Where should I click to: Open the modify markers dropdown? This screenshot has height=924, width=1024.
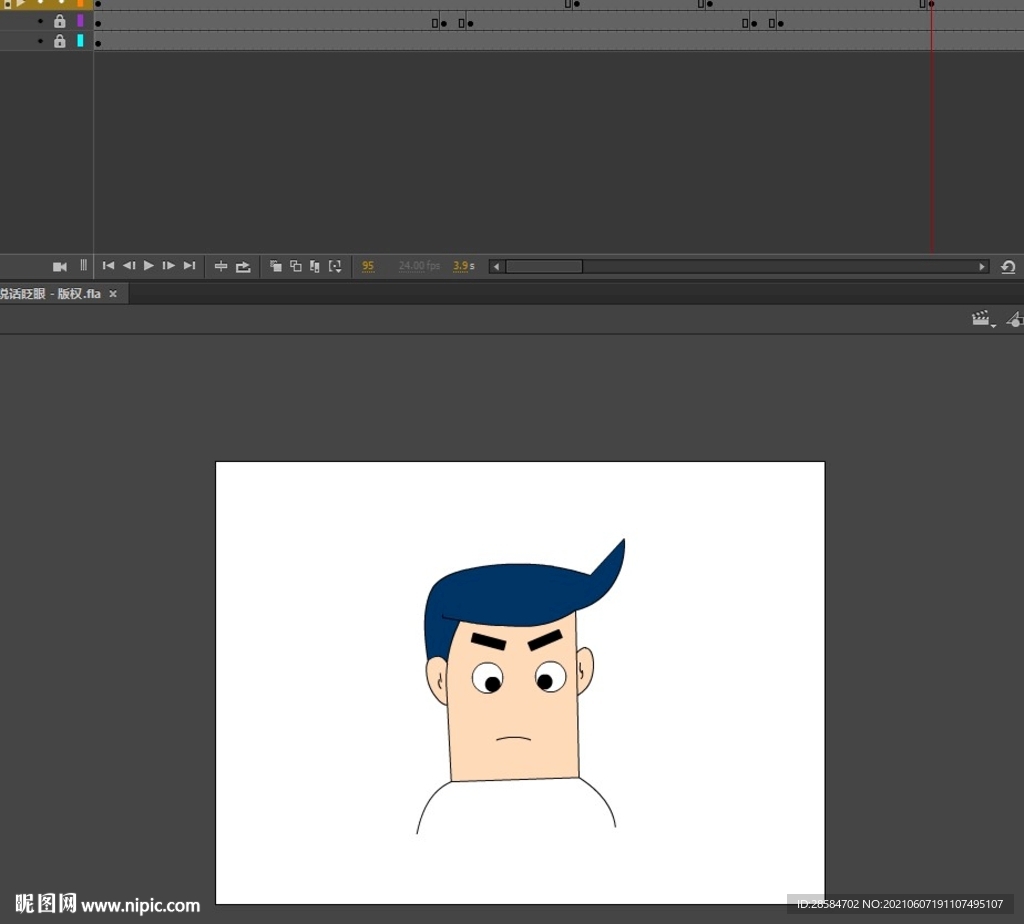click(x=335, y=266)
